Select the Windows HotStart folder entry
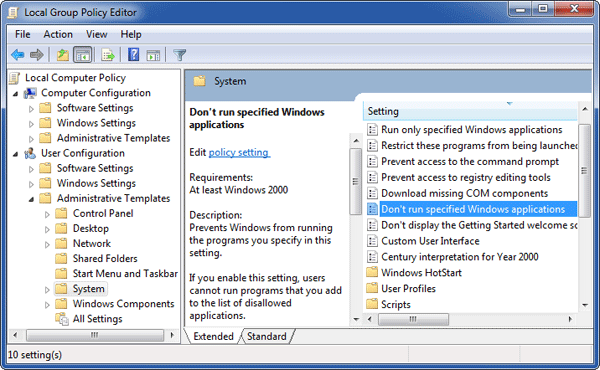 click(421, 272)
